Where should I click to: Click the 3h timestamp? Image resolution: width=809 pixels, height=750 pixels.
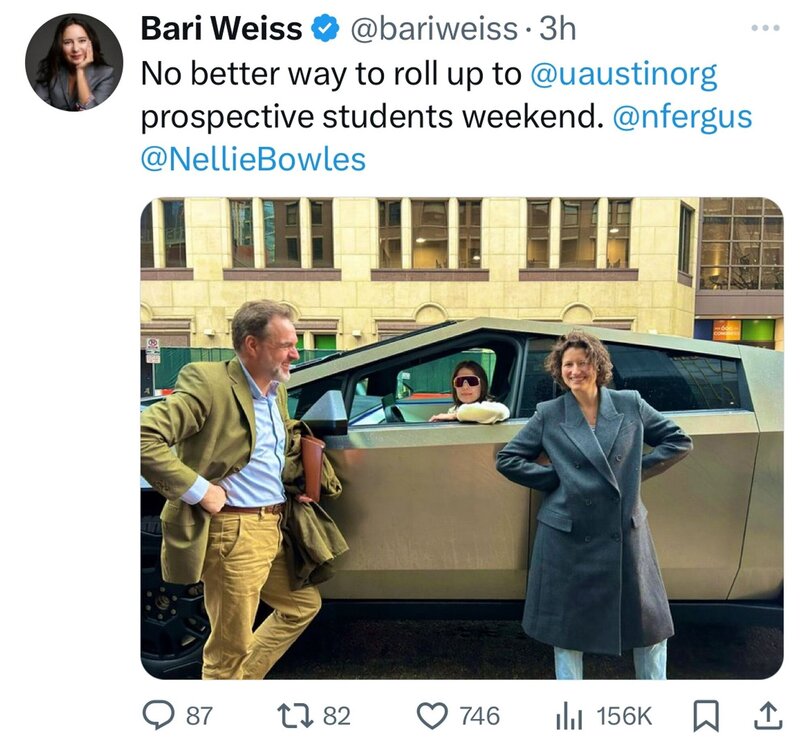tap(557, 29)
